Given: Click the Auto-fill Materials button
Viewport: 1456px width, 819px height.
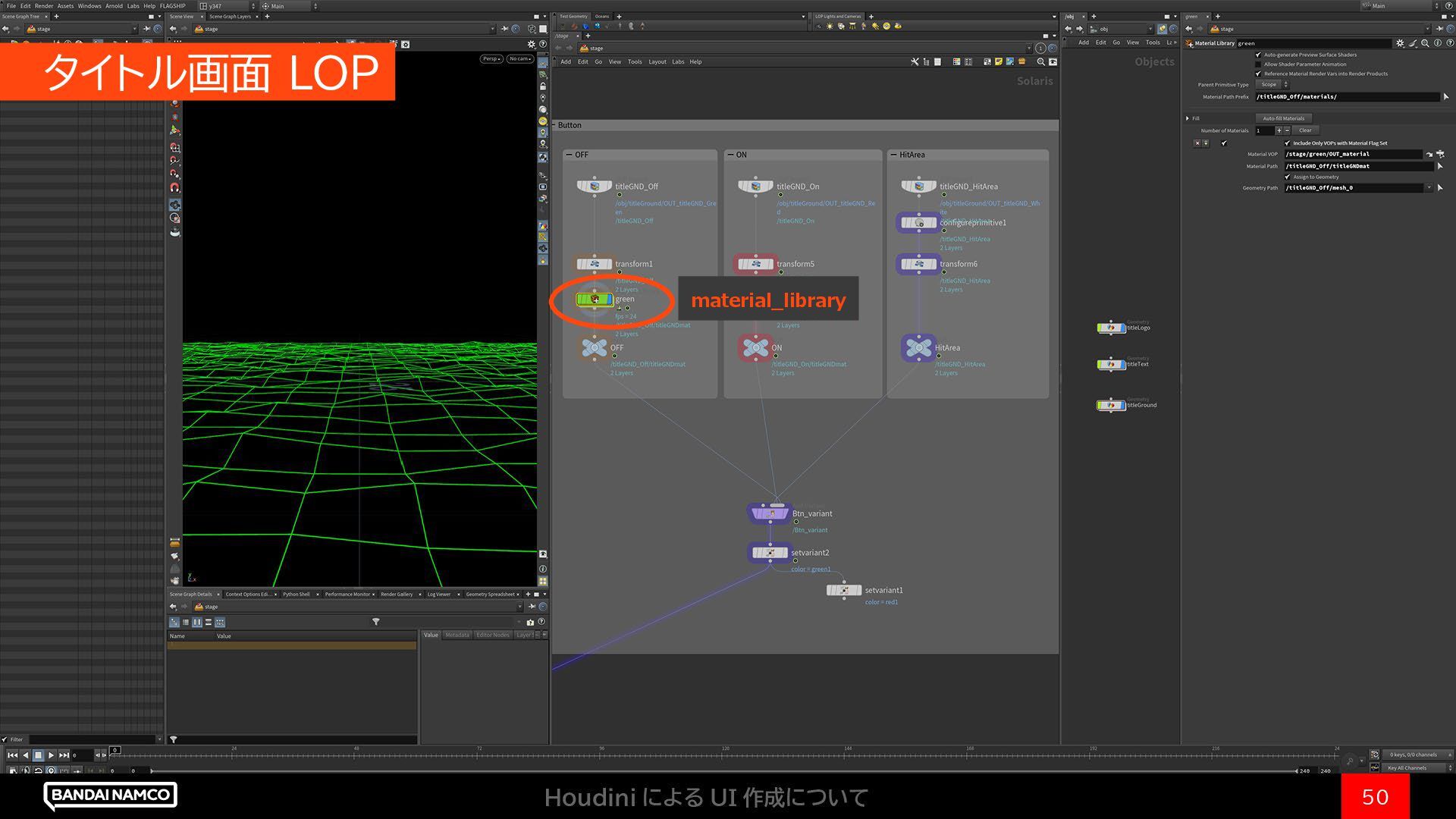Looking at the screenshot, I should click(1283, 118).
